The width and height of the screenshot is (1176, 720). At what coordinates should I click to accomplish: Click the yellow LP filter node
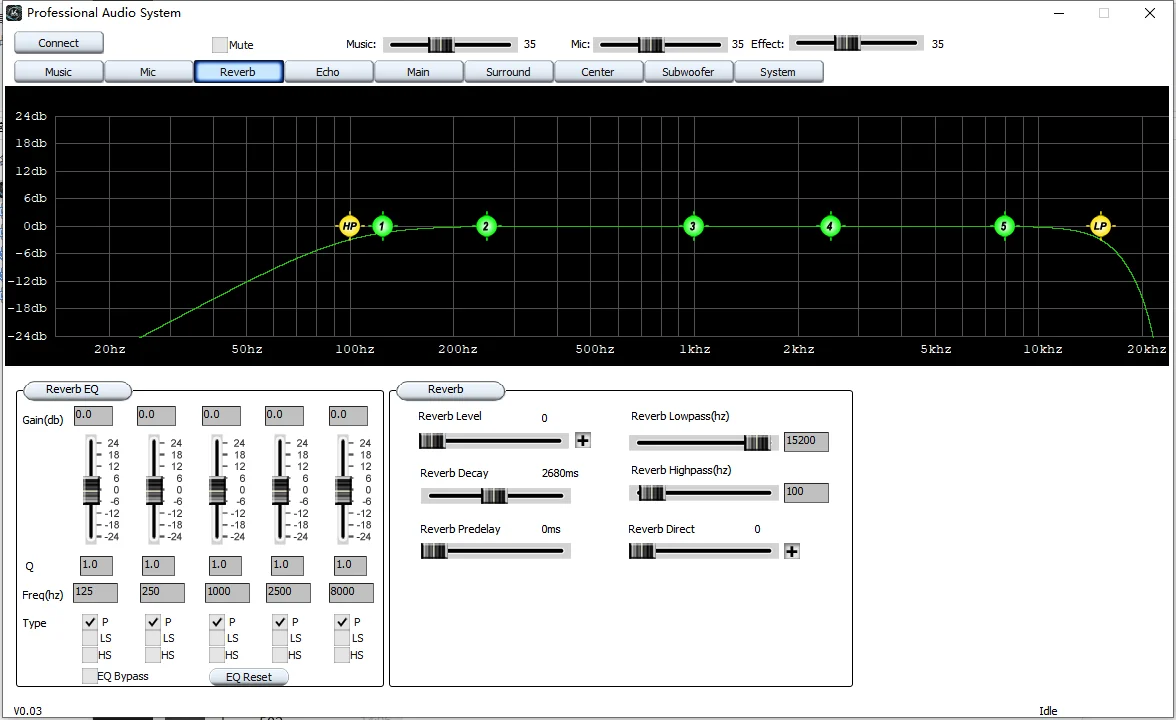(1100, 227)
